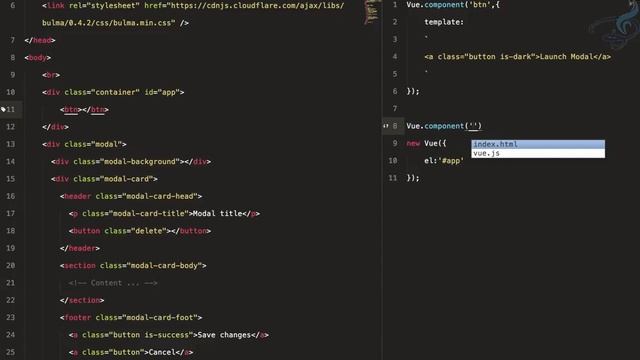This screenshot has width=640, height=360.
Task: Click the </header> closing tag
Action: coord(80,248)
